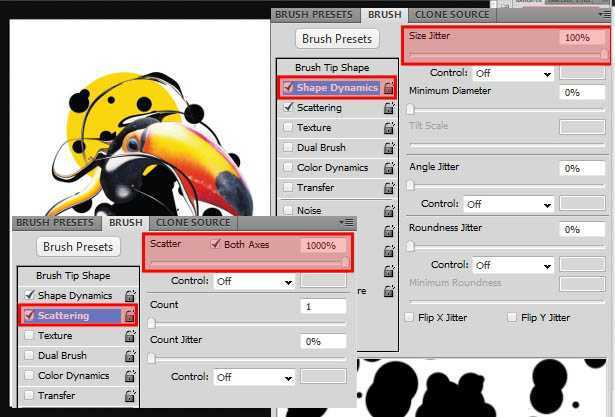
Task: Click the Minimum Diameter slider handle
Action: point(410,109)
